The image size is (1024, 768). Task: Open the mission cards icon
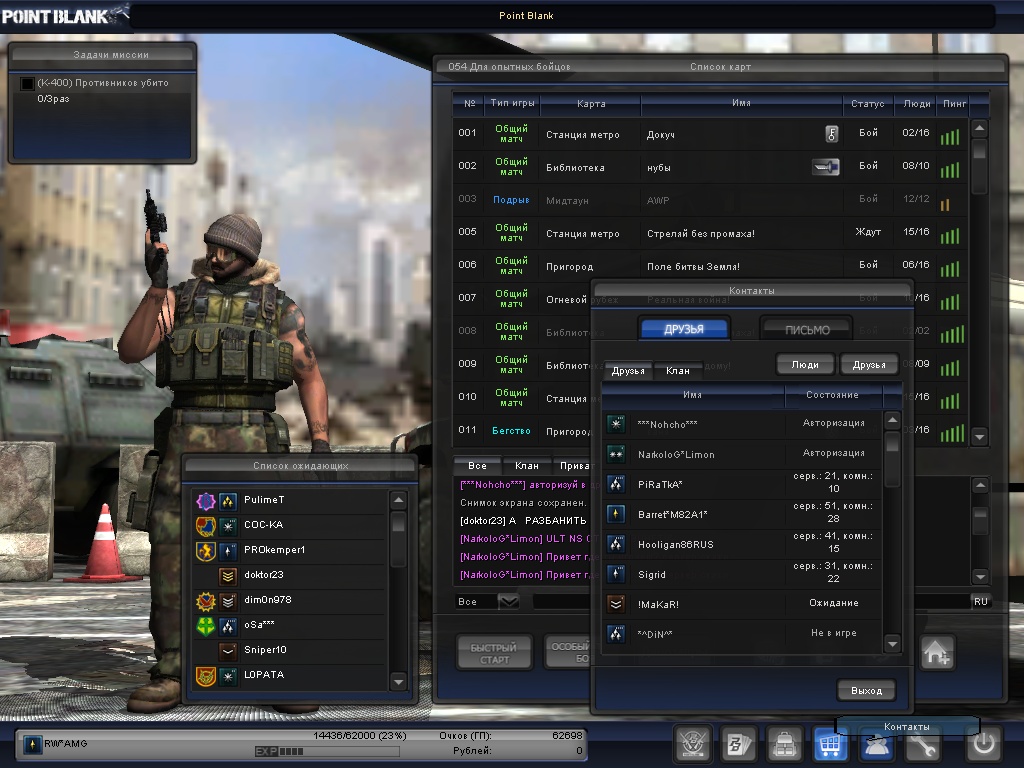tap(737, 745)
